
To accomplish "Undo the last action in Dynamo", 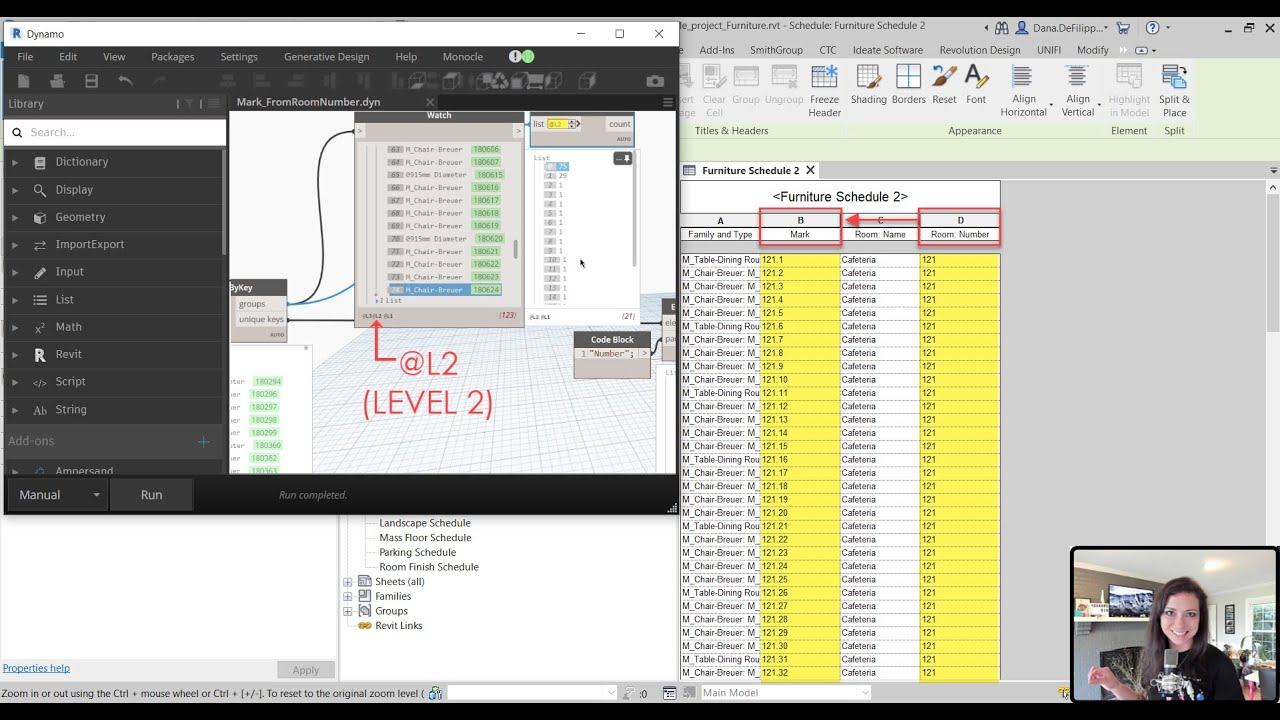I will click(125, 81).
